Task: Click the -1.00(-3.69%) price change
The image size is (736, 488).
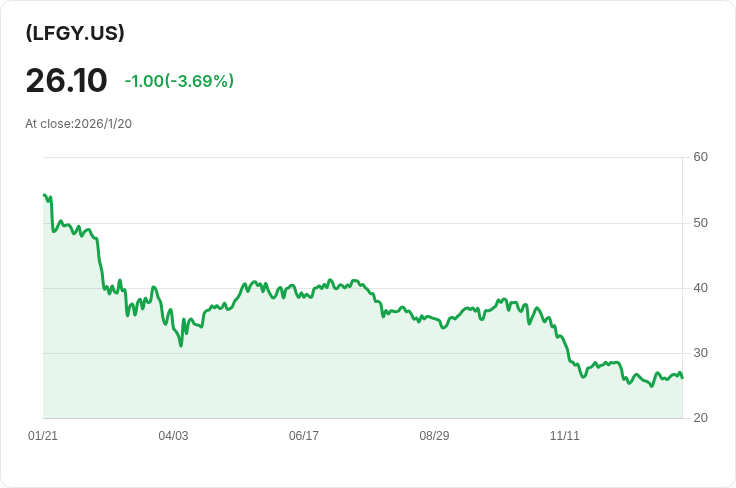Action: [179, 81]
